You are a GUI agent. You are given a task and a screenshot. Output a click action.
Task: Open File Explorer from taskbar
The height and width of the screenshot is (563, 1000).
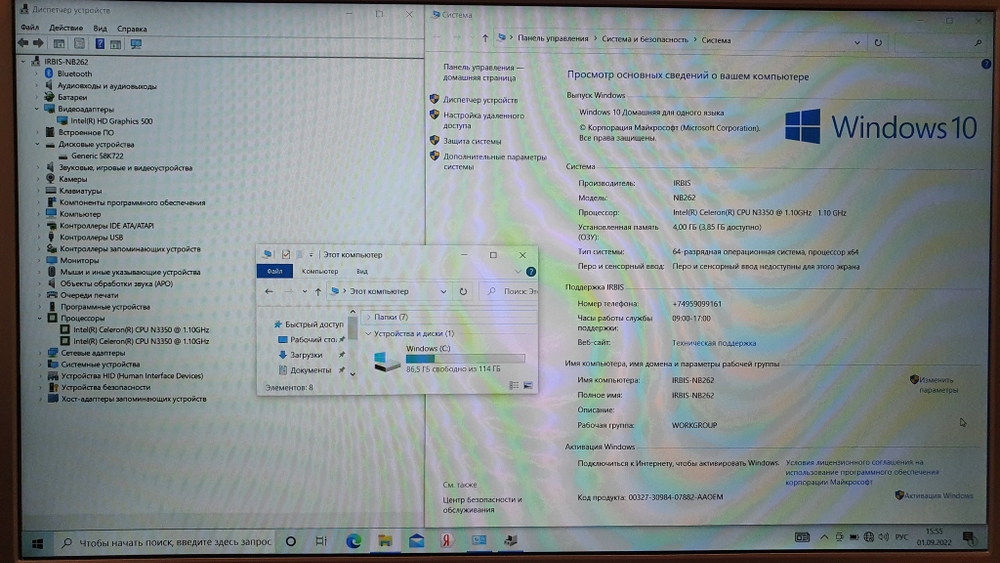[x=385, y=541]
